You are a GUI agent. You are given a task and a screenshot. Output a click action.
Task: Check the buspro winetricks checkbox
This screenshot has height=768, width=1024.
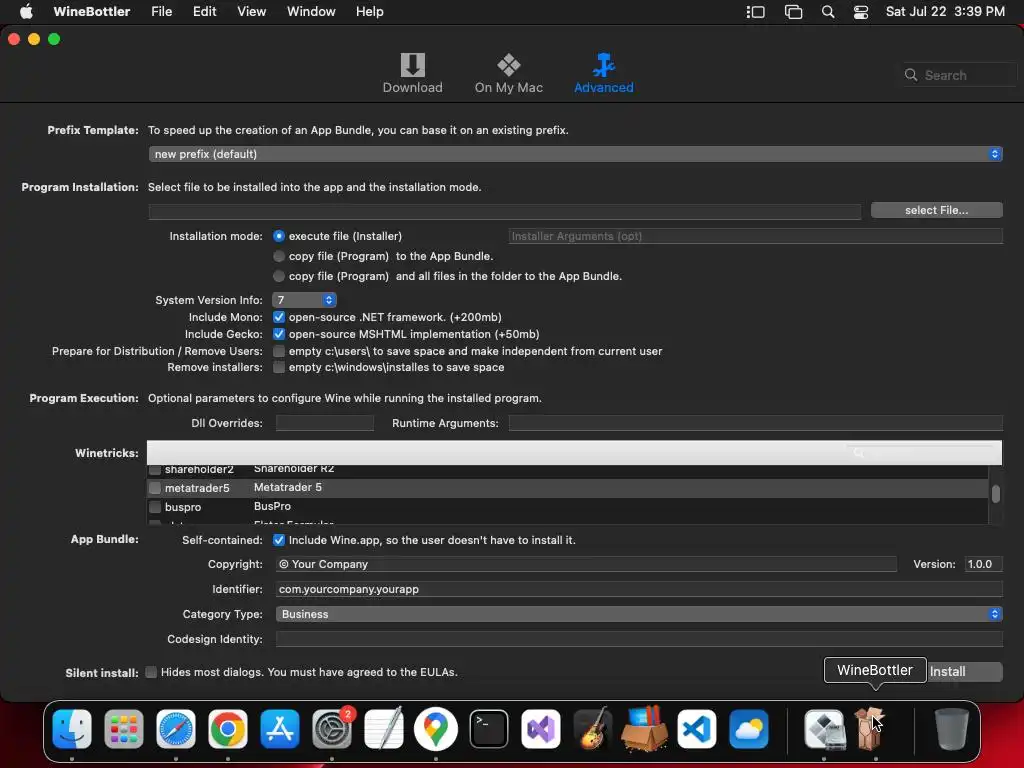[x=155, y=507]
